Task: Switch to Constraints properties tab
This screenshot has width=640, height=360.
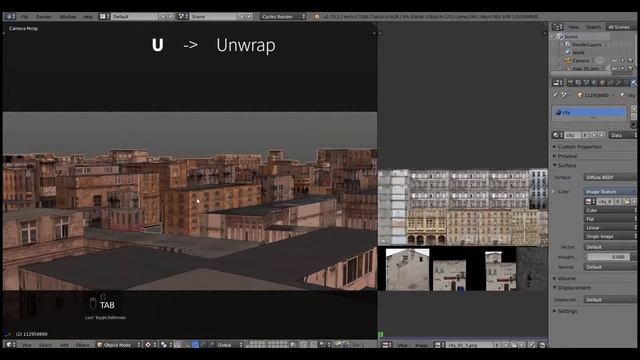Action: (610, 83)
